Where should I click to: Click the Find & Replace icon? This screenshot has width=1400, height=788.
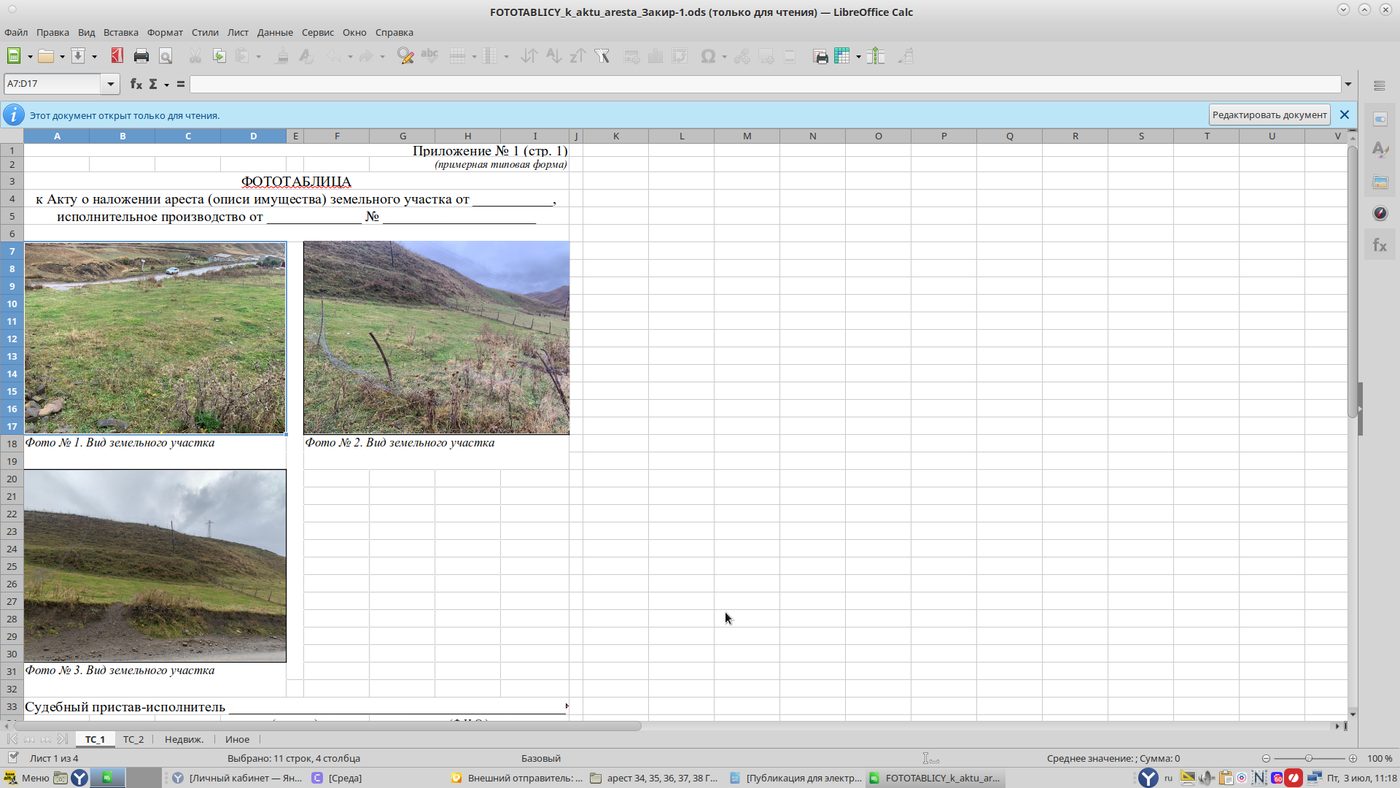point(405,56)
